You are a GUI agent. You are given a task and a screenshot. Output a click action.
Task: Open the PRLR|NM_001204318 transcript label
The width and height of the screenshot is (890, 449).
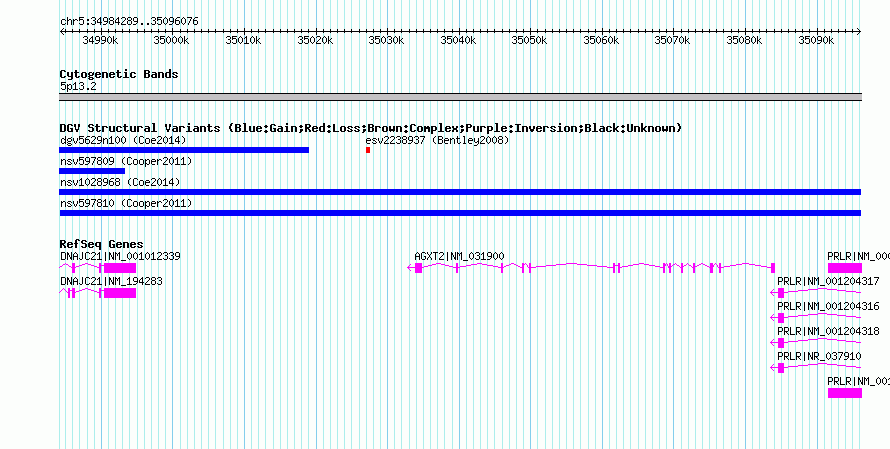[828, 331]
